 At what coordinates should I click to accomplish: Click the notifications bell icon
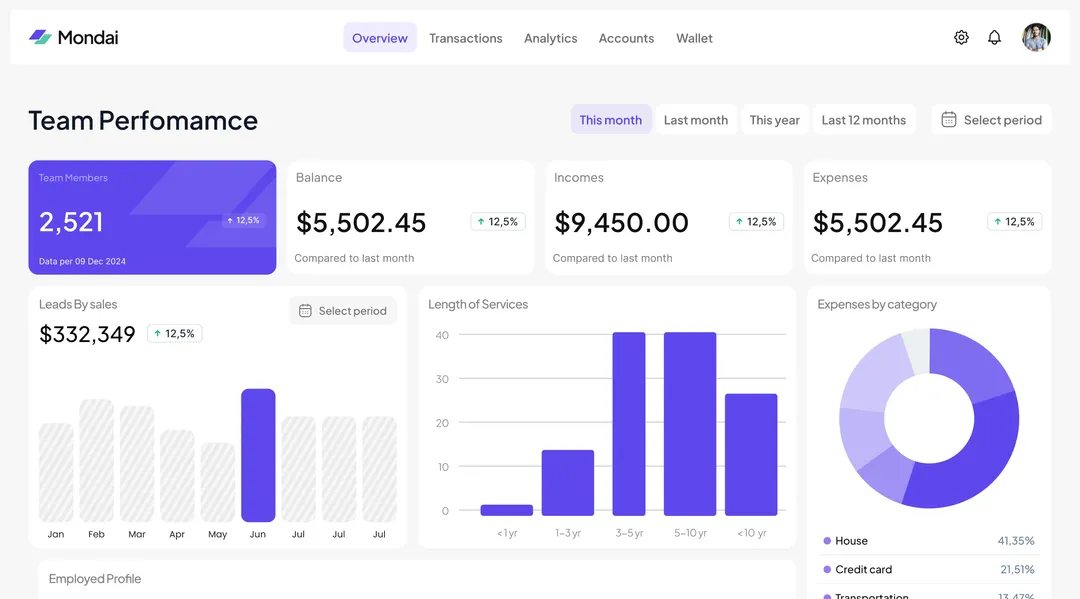(x=994, y=38)
